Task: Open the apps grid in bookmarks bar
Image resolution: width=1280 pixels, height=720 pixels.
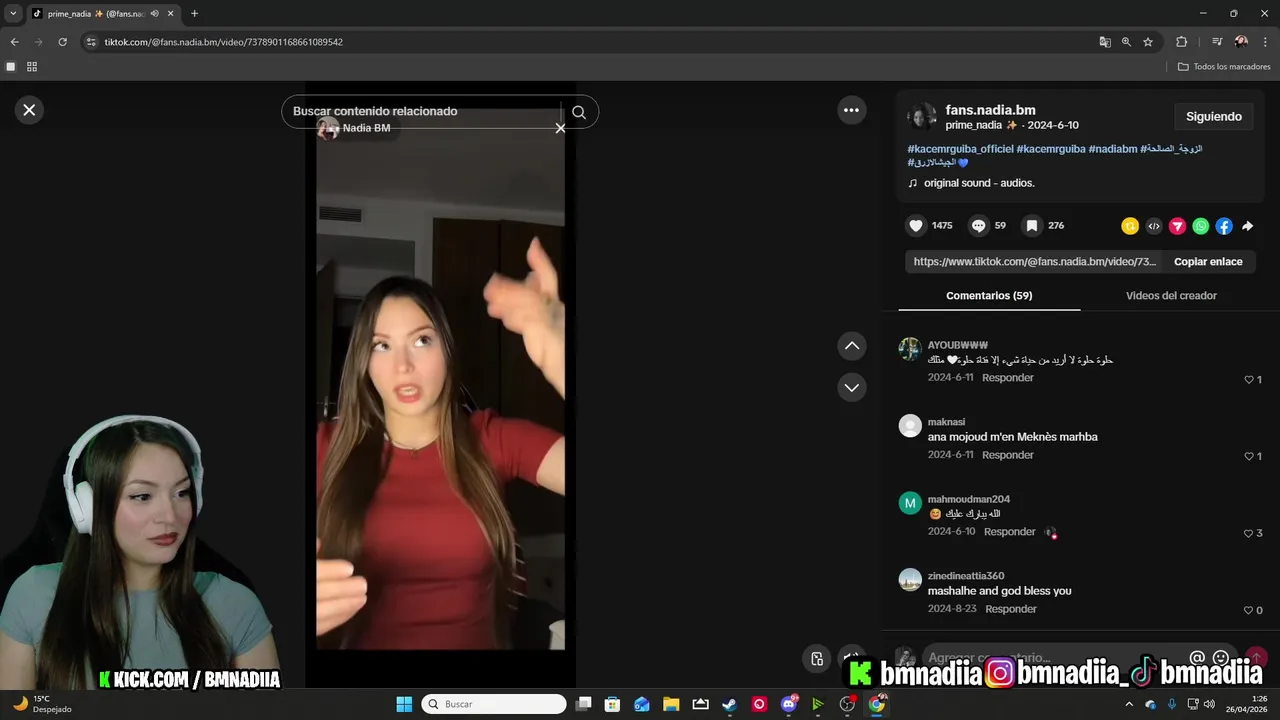Action: click(32, 67)
